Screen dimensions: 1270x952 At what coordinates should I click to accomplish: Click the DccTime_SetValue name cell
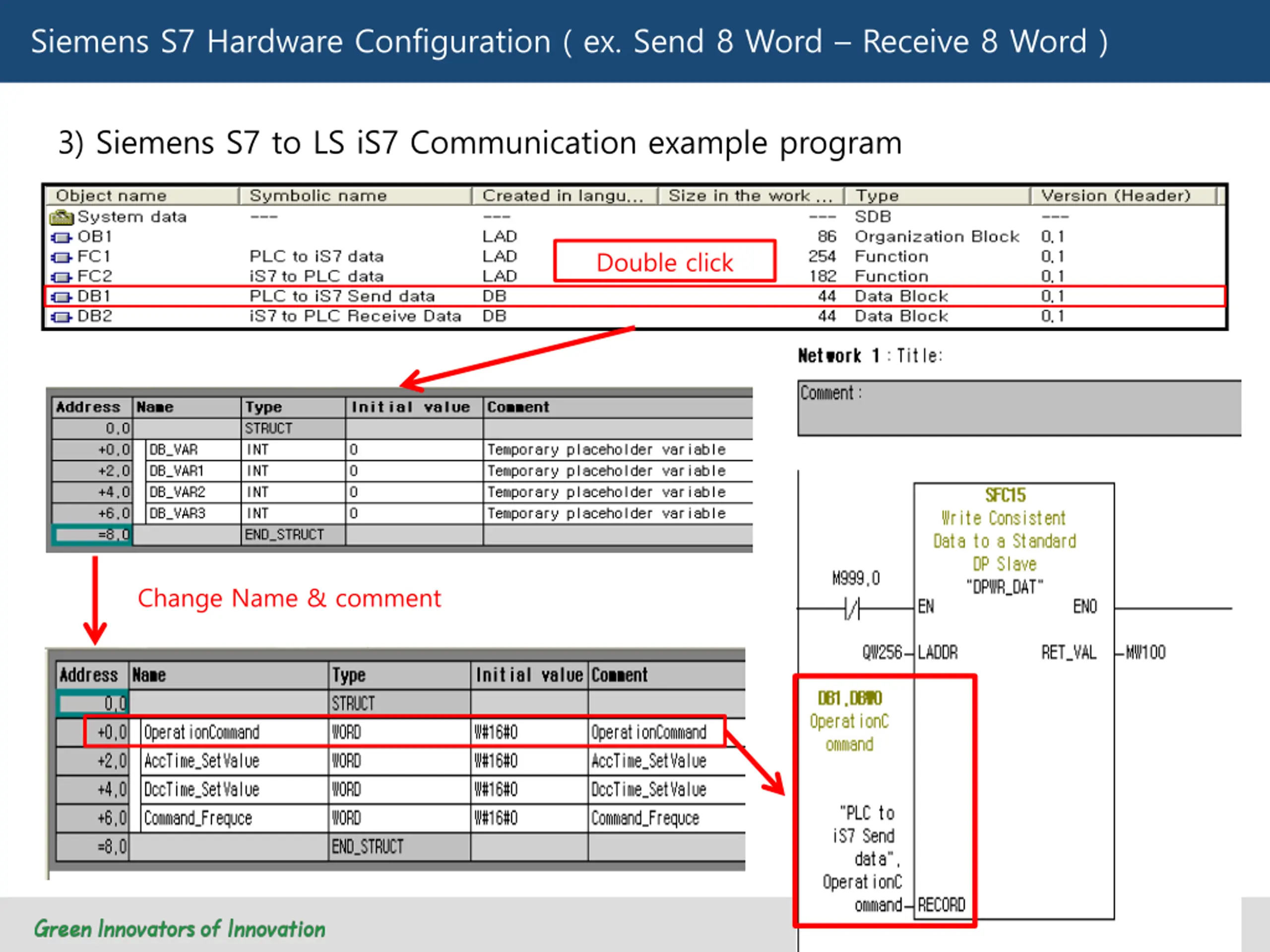pyautogui.click(x=234, y=789)
